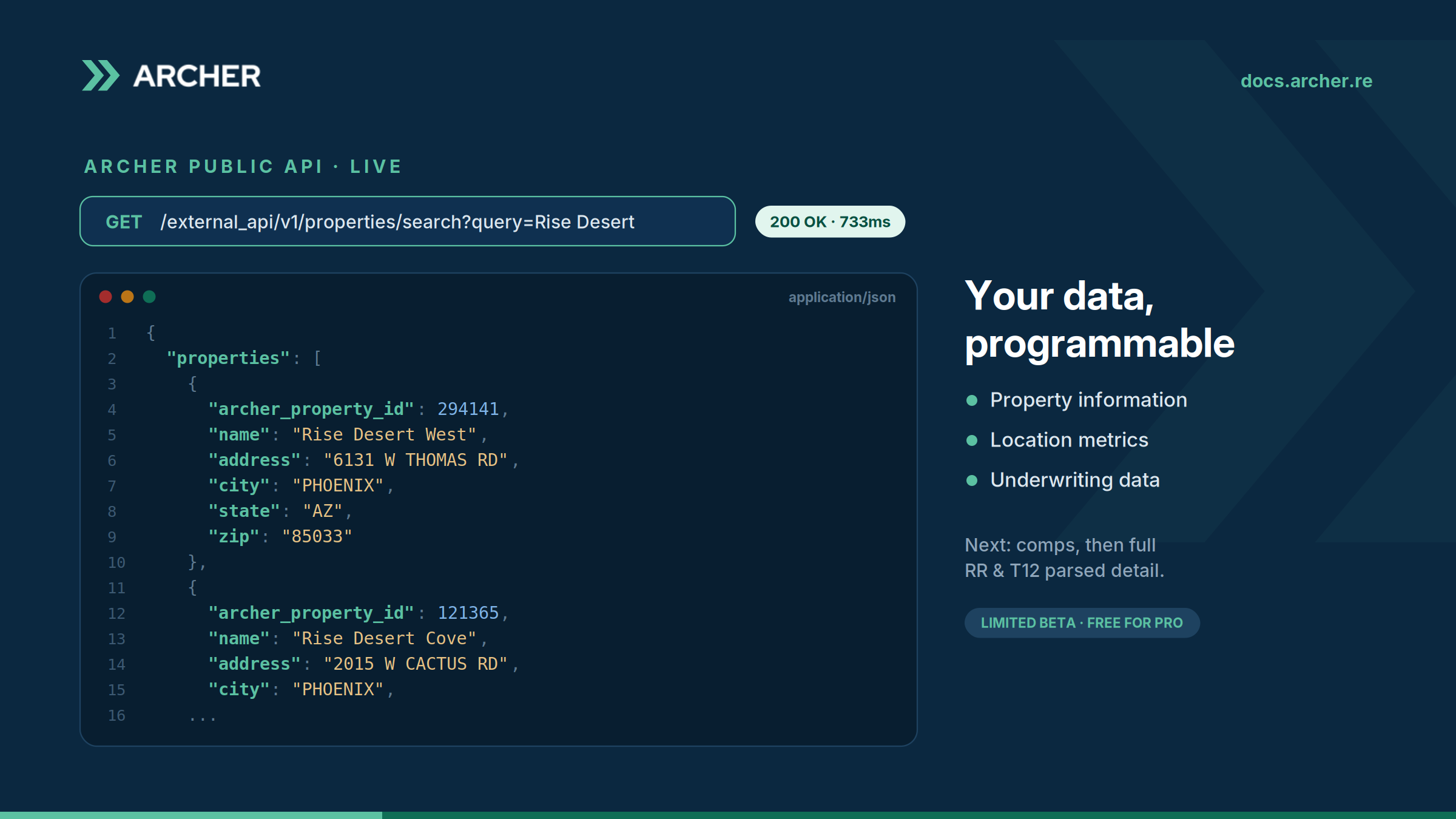Click the "archer_property_id" key on line 4
The image size is (1456, 819).
point(311,409)
